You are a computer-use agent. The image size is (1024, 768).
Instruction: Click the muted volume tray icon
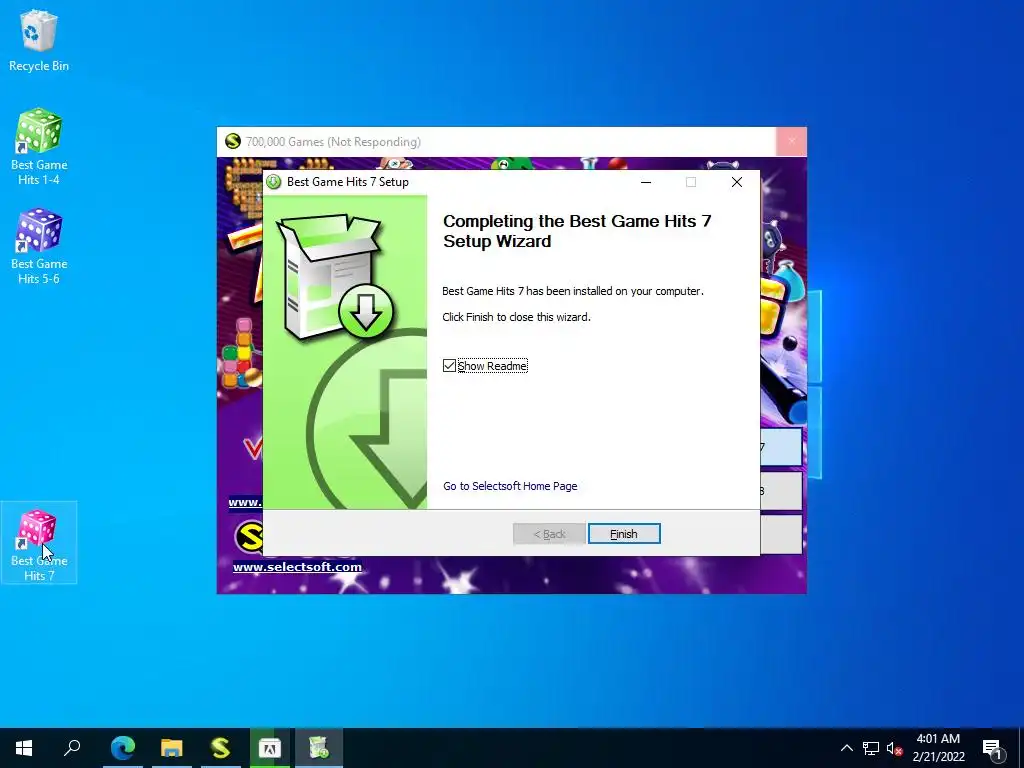(894, 748)
